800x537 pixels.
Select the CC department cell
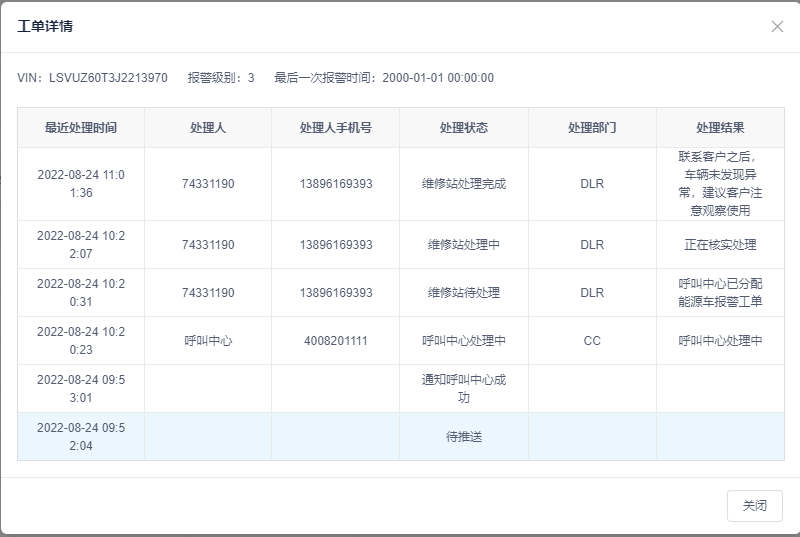tap(592, 341)
